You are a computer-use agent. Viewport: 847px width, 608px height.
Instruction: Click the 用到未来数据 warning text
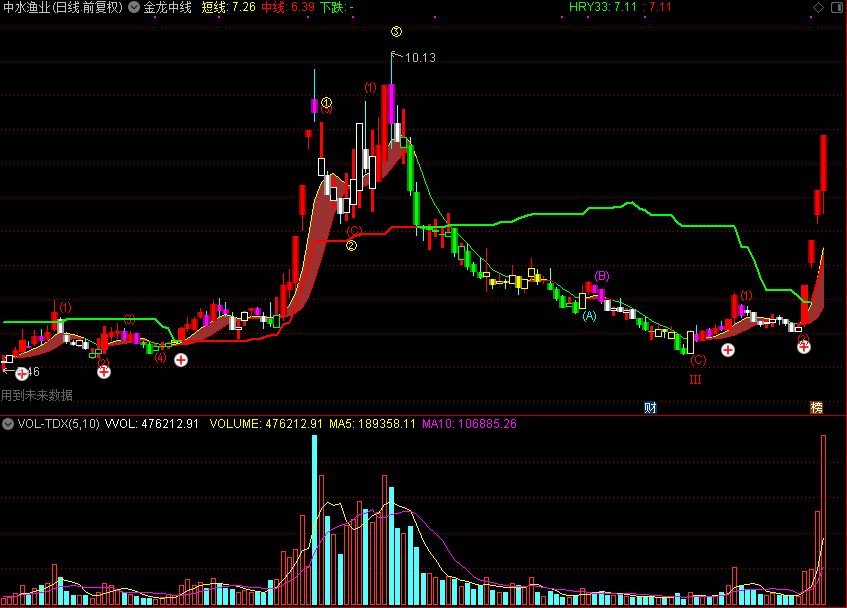click(37, 395)
